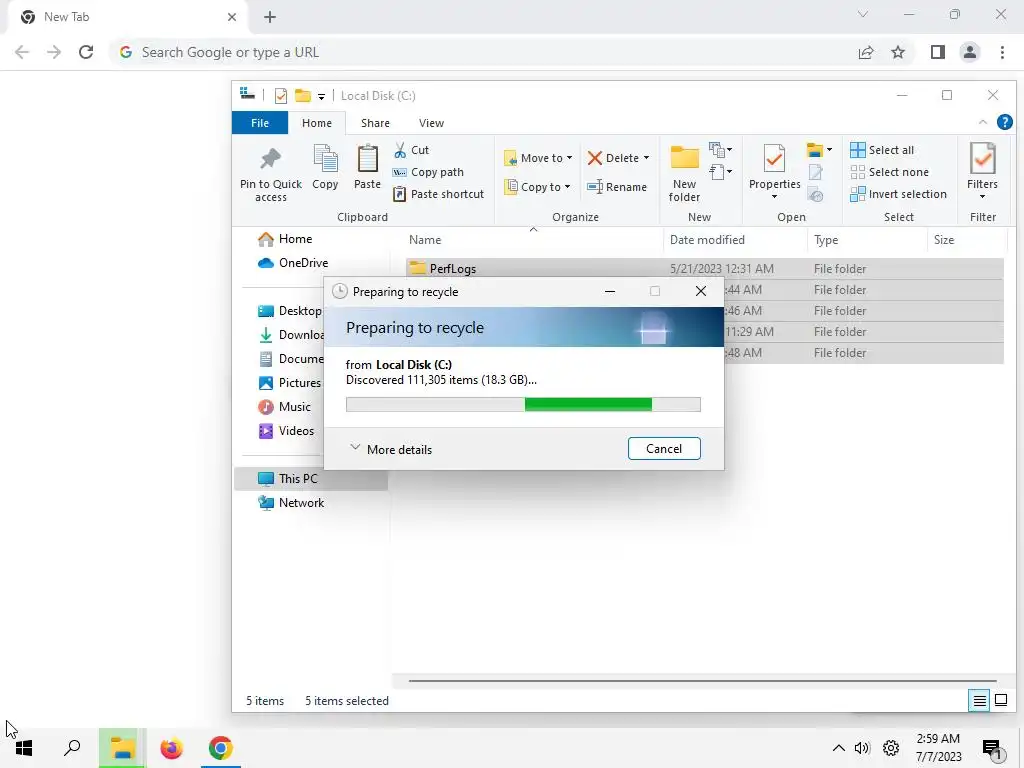Click the Paste clipboard icon
Image resolution: width=1024 pixels, height=768 pixels.
pos(367,159)
